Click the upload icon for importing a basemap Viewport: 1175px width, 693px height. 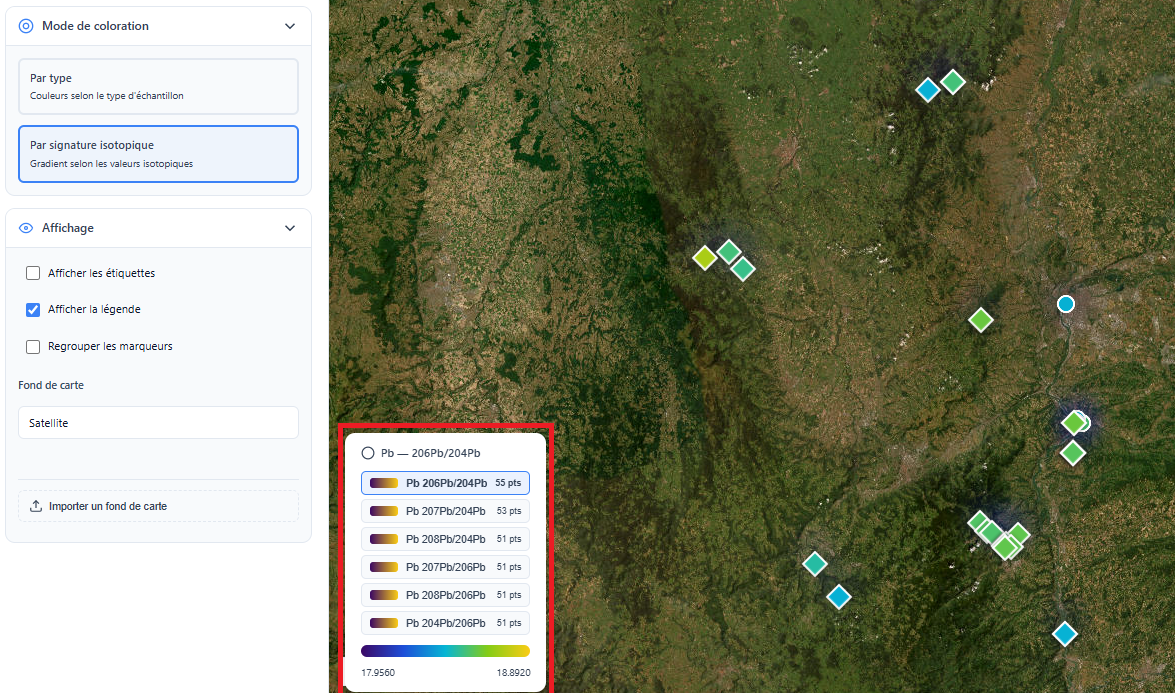pyautogui.click(x=37, y=506)
